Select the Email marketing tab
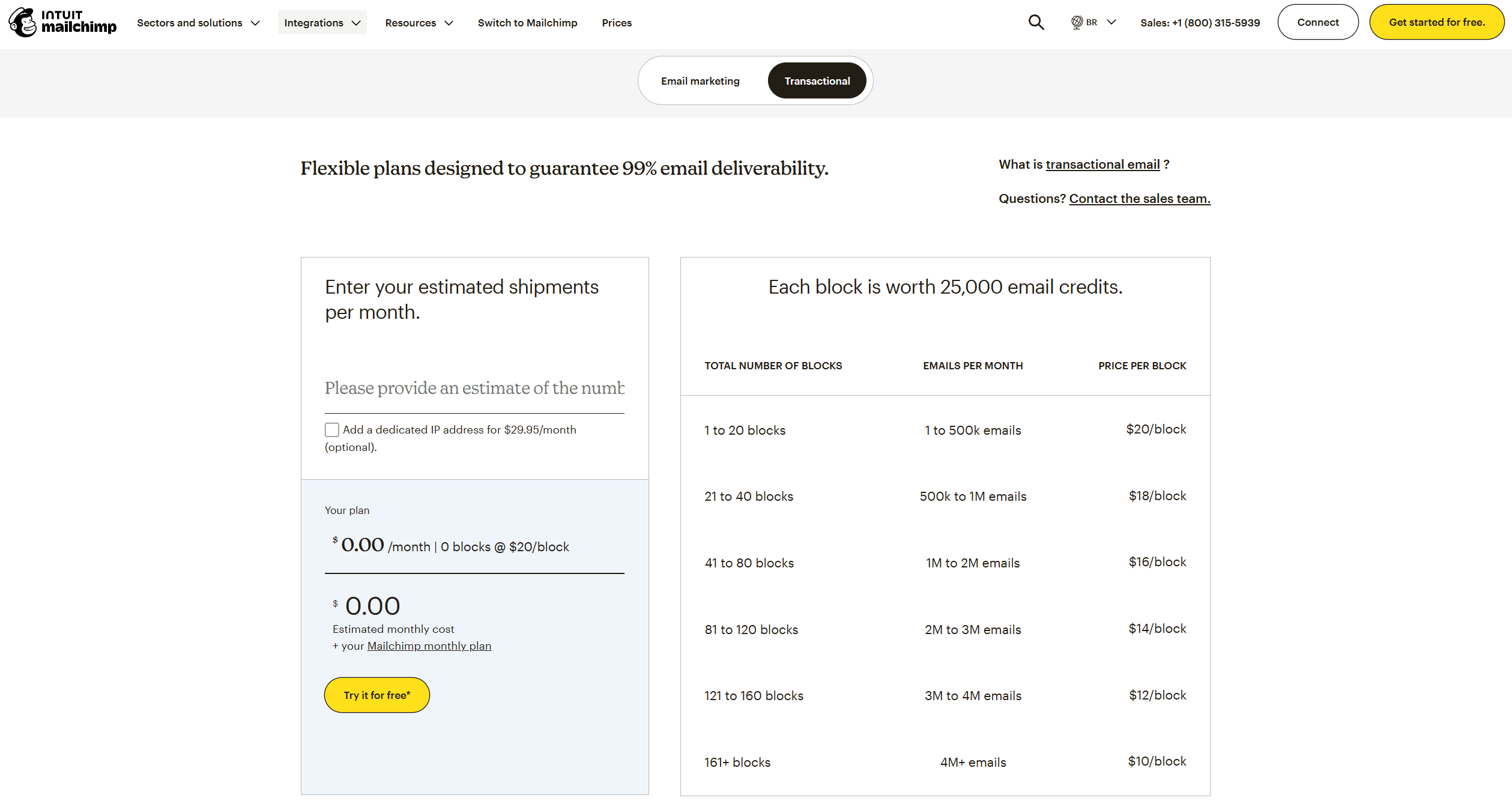1512x810 pixels. 700,80
